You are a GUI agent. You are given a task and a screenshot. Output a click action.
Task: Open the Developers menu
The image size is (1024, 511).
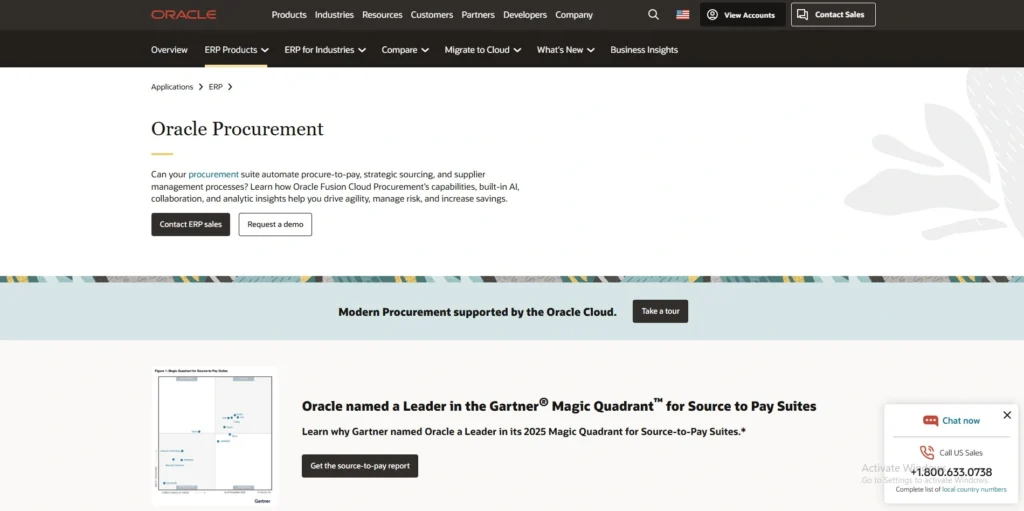[525, 14]
